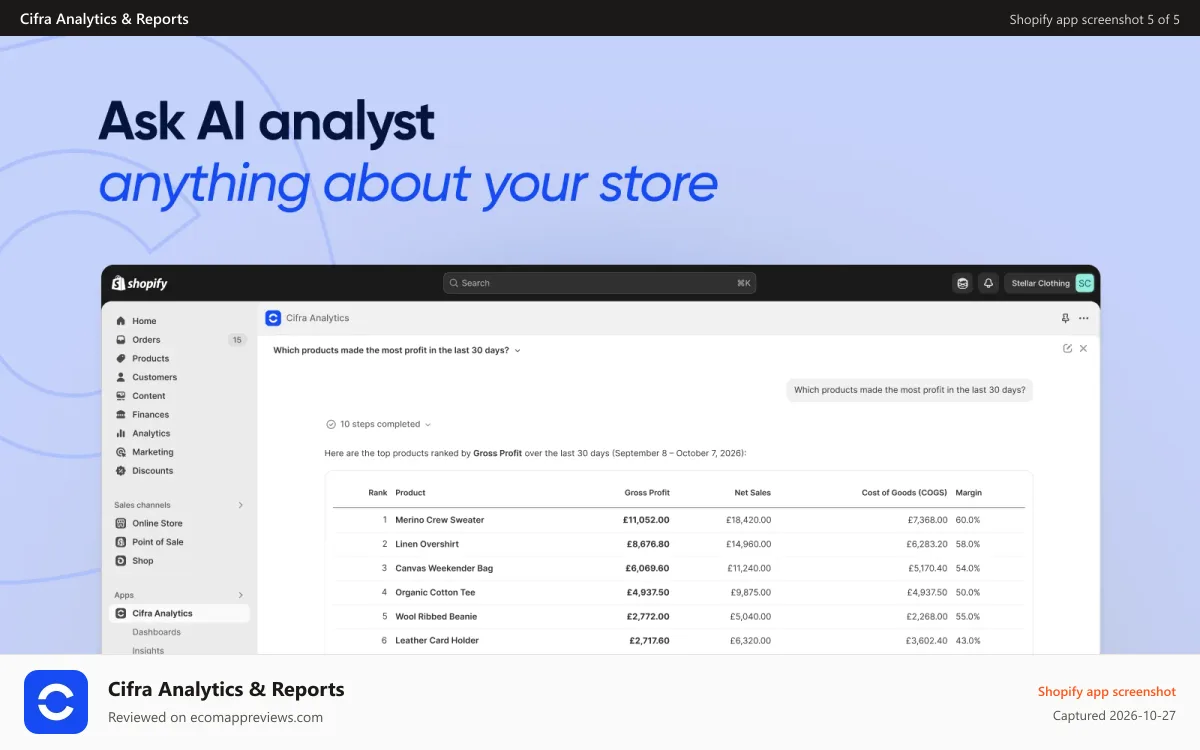Open the SC store avatar
This screenshot has width=1200, height=750.
click(1084, 283)
